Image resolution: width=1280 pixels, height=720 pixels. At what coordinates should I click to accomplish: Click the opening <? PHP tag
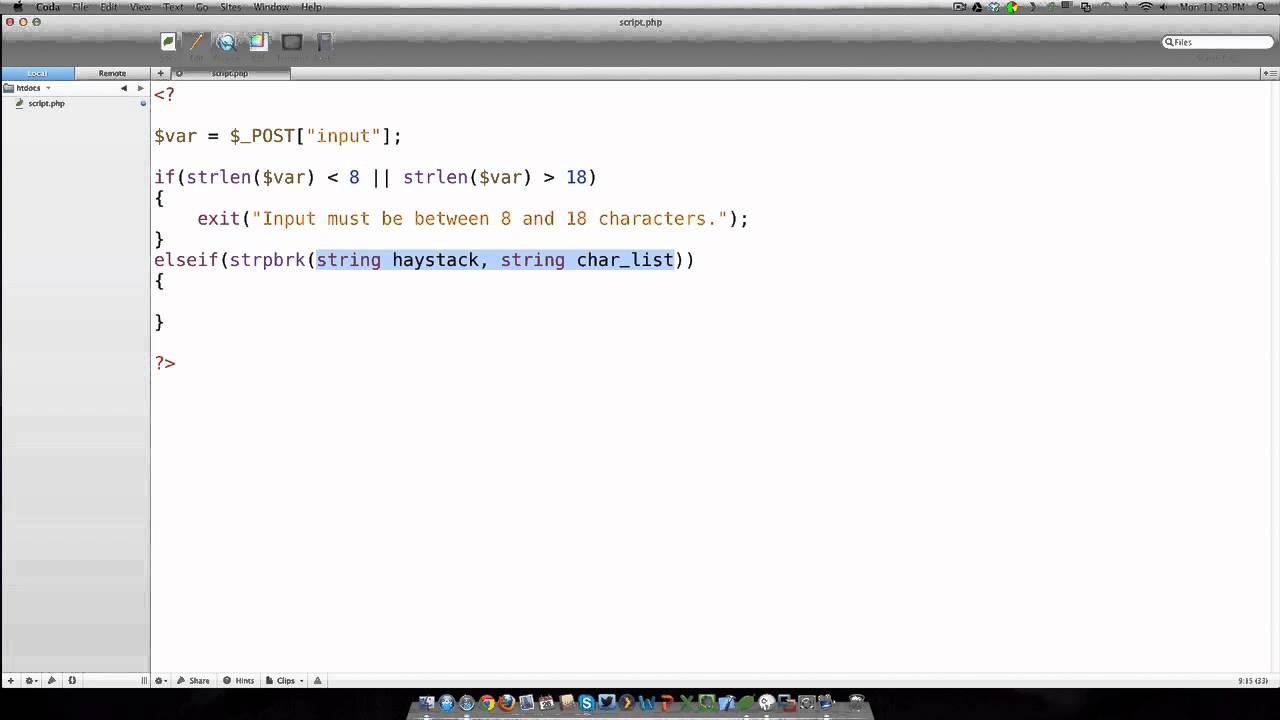pyautogui.click(x=165, y=95)
